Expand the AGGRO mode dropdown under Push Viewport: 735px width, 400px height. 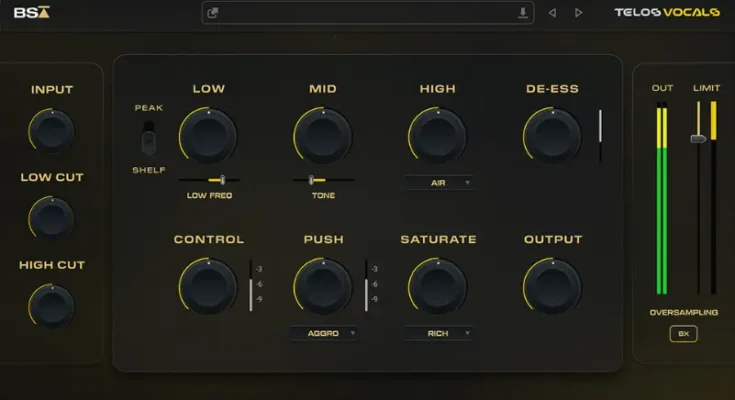[323, 333]
